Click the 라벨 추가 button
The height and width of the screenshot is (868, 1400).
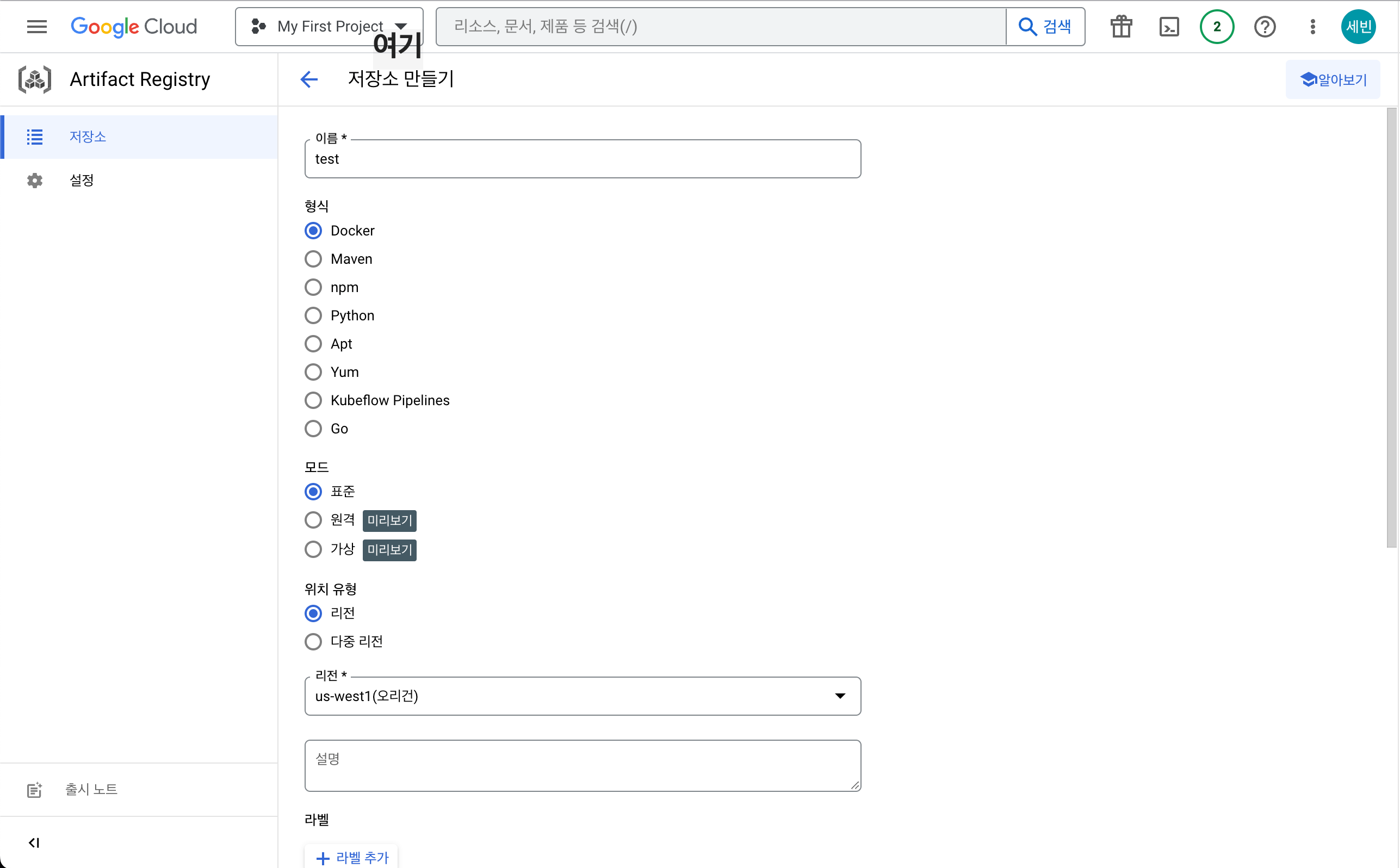point(352,857)
